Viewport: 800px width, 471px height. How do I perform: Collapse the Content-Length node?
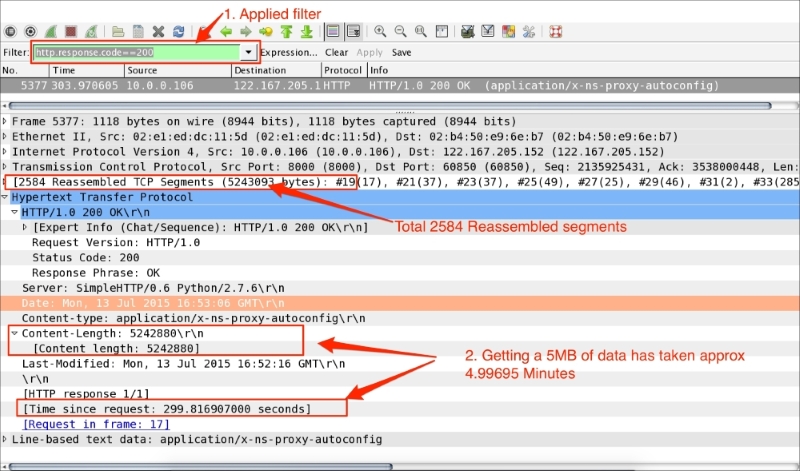tap(15, 333)
